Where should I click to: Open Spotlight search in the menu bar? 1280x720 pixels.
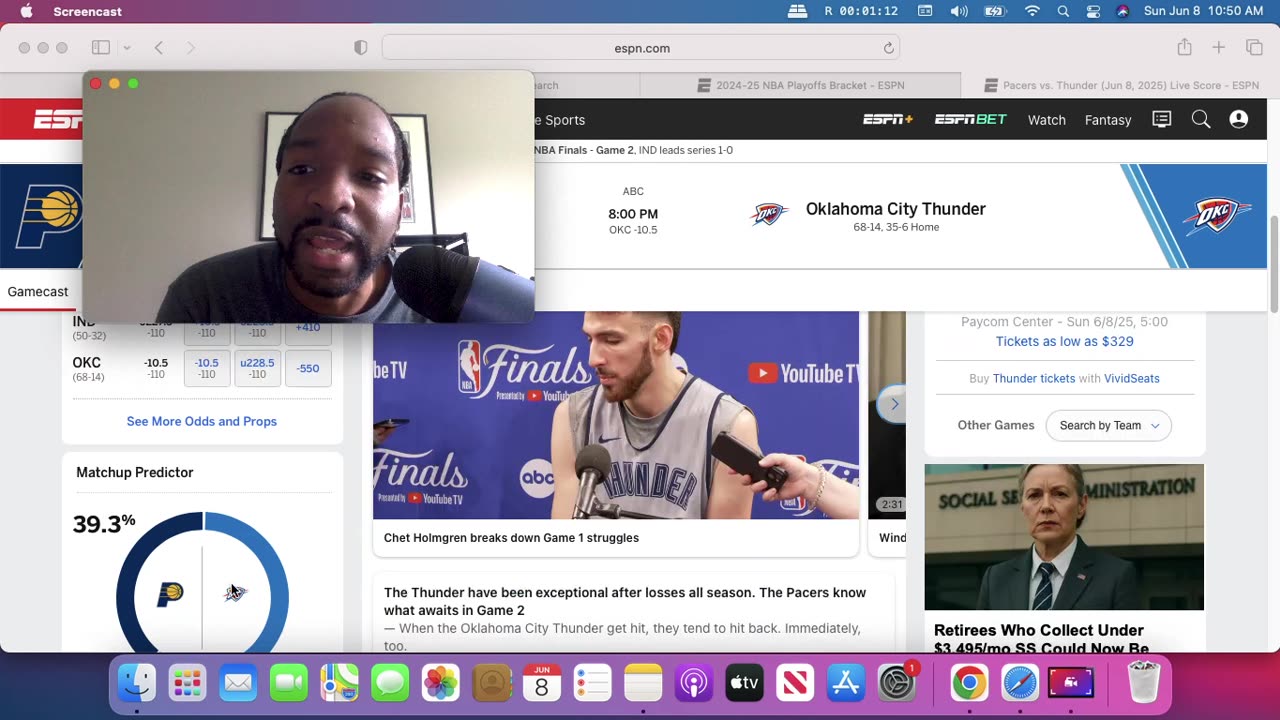[x=1063, y=11]
